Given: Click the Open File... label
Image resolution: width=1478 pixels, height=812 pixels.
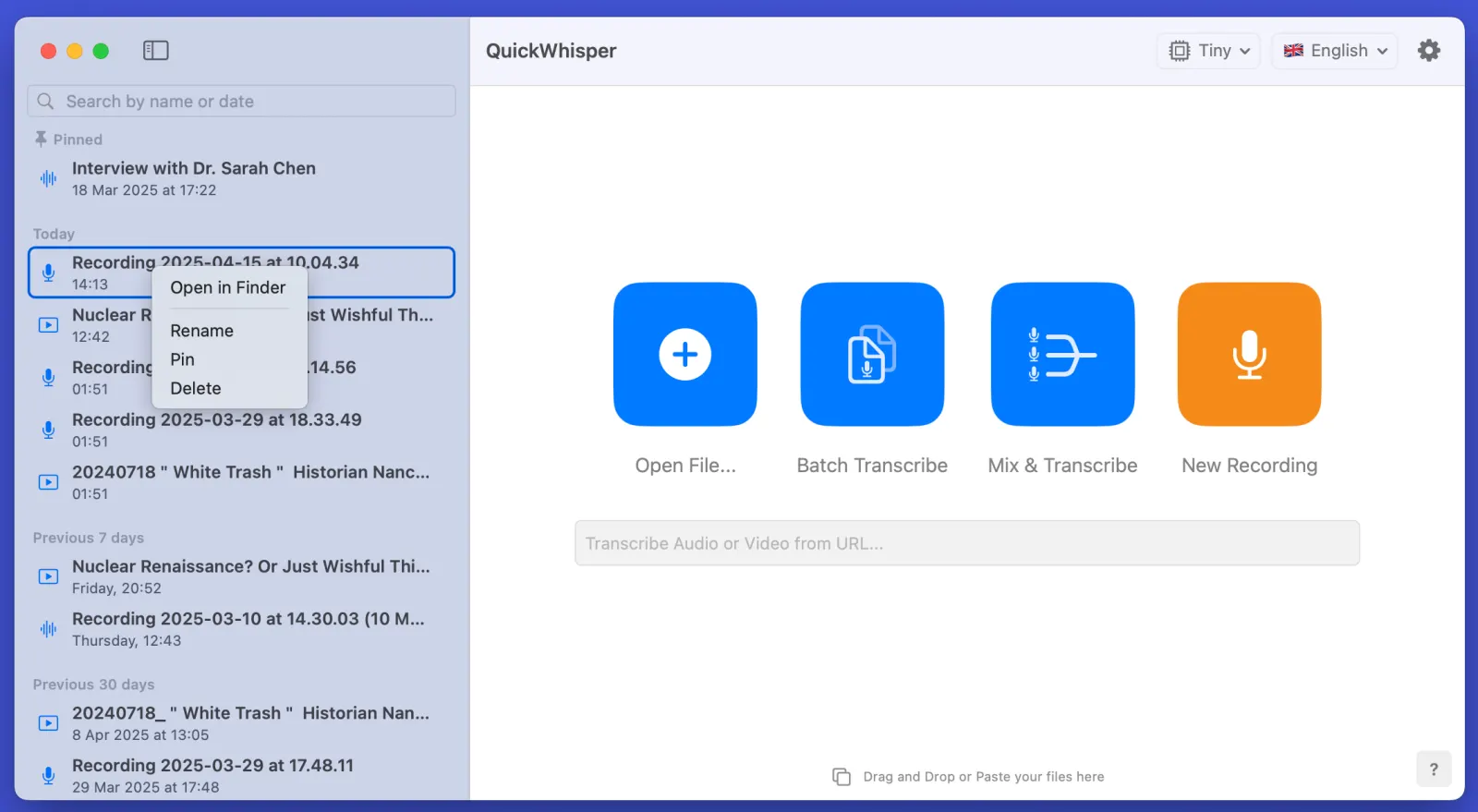Looking at the screenshot, I should [685, 466].
